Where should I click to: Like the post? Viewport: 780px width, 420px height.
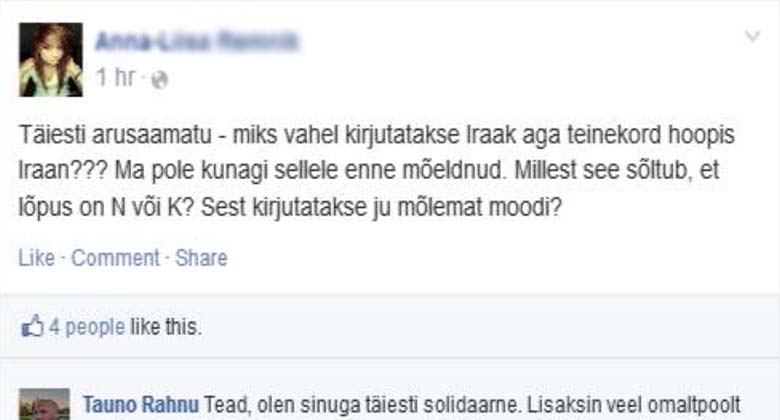[x=36, y=258]
